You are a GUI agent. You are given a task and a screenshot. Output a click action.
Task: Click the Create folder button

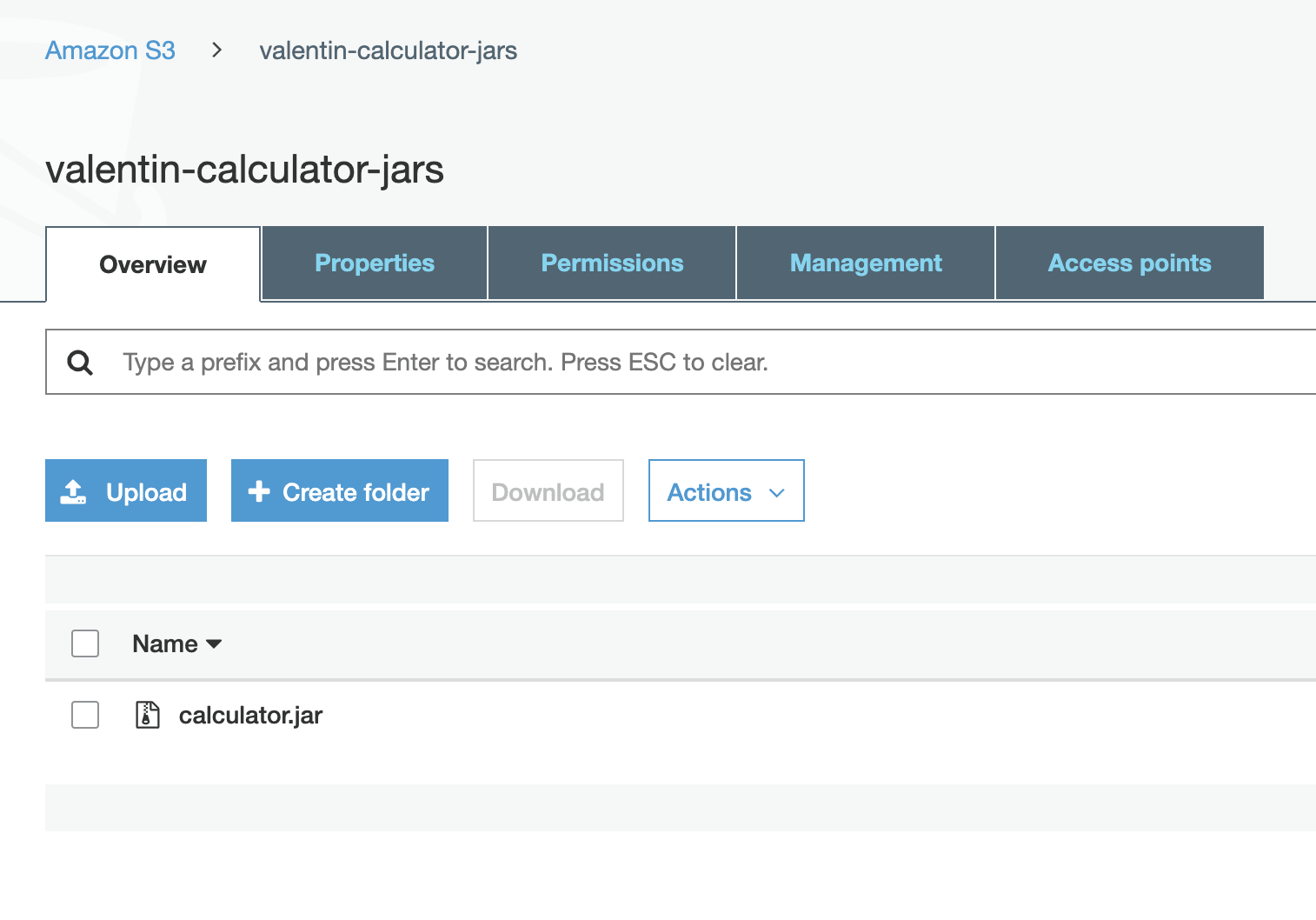pyautogui.click(x=340, y=490)
